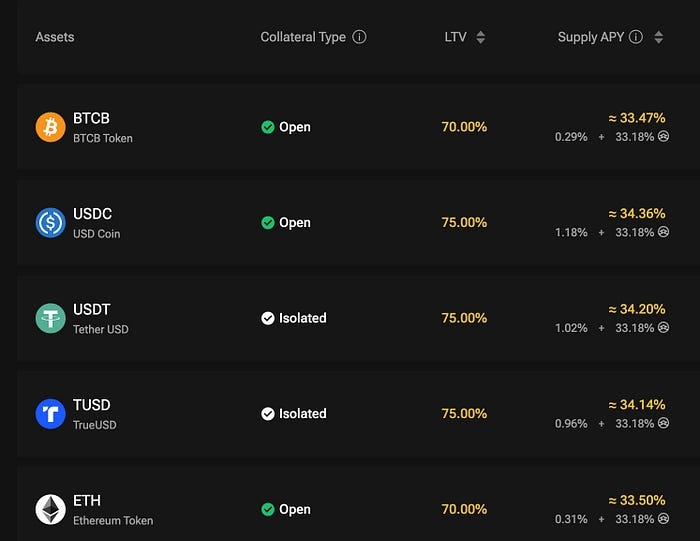Sort by LTV using sort arrows
Screen dimensions: 700x541
pyautogui.click(x=480, y=37)
